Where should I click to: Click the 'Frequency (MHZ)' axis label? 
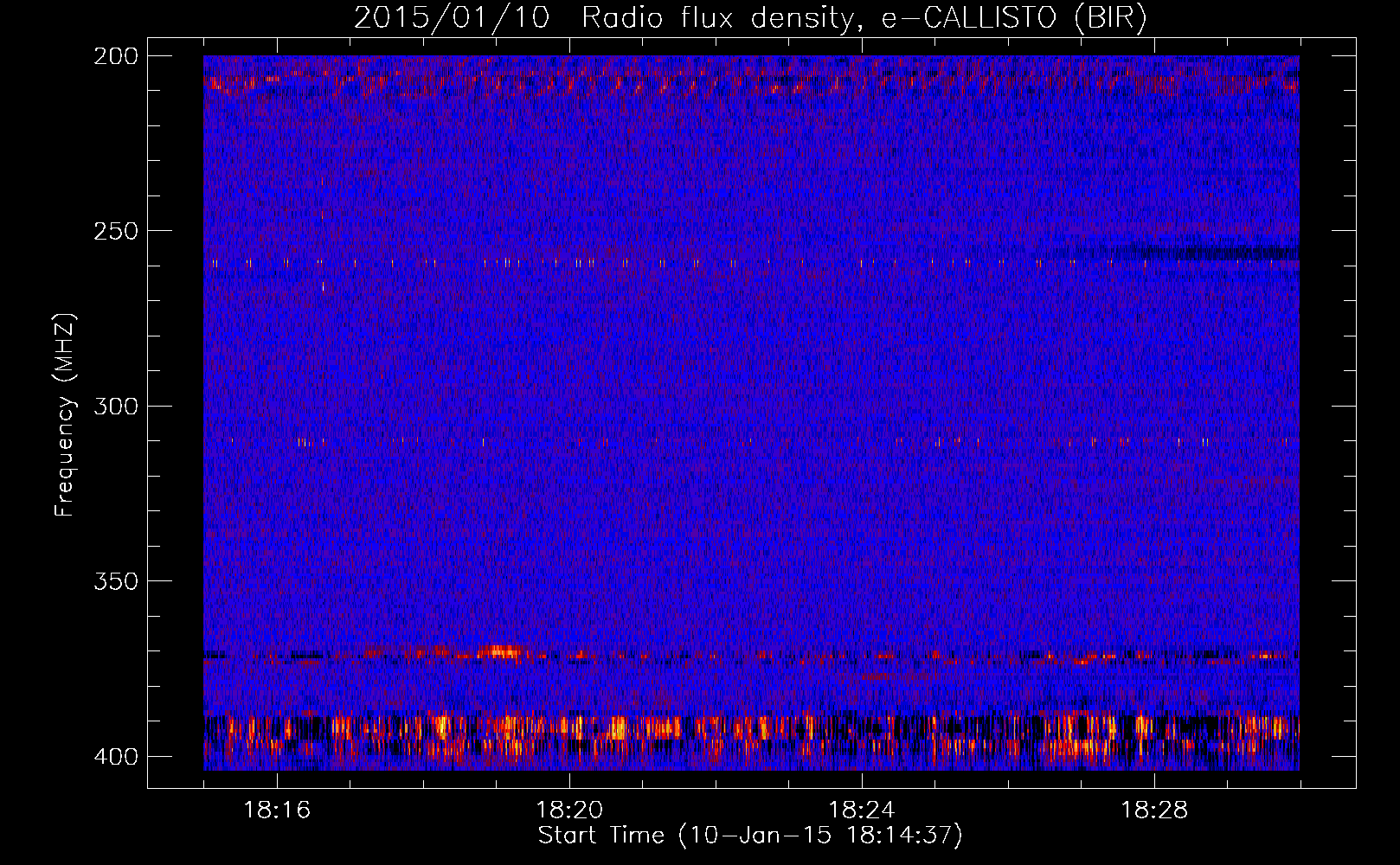click(x=65, y=415)
